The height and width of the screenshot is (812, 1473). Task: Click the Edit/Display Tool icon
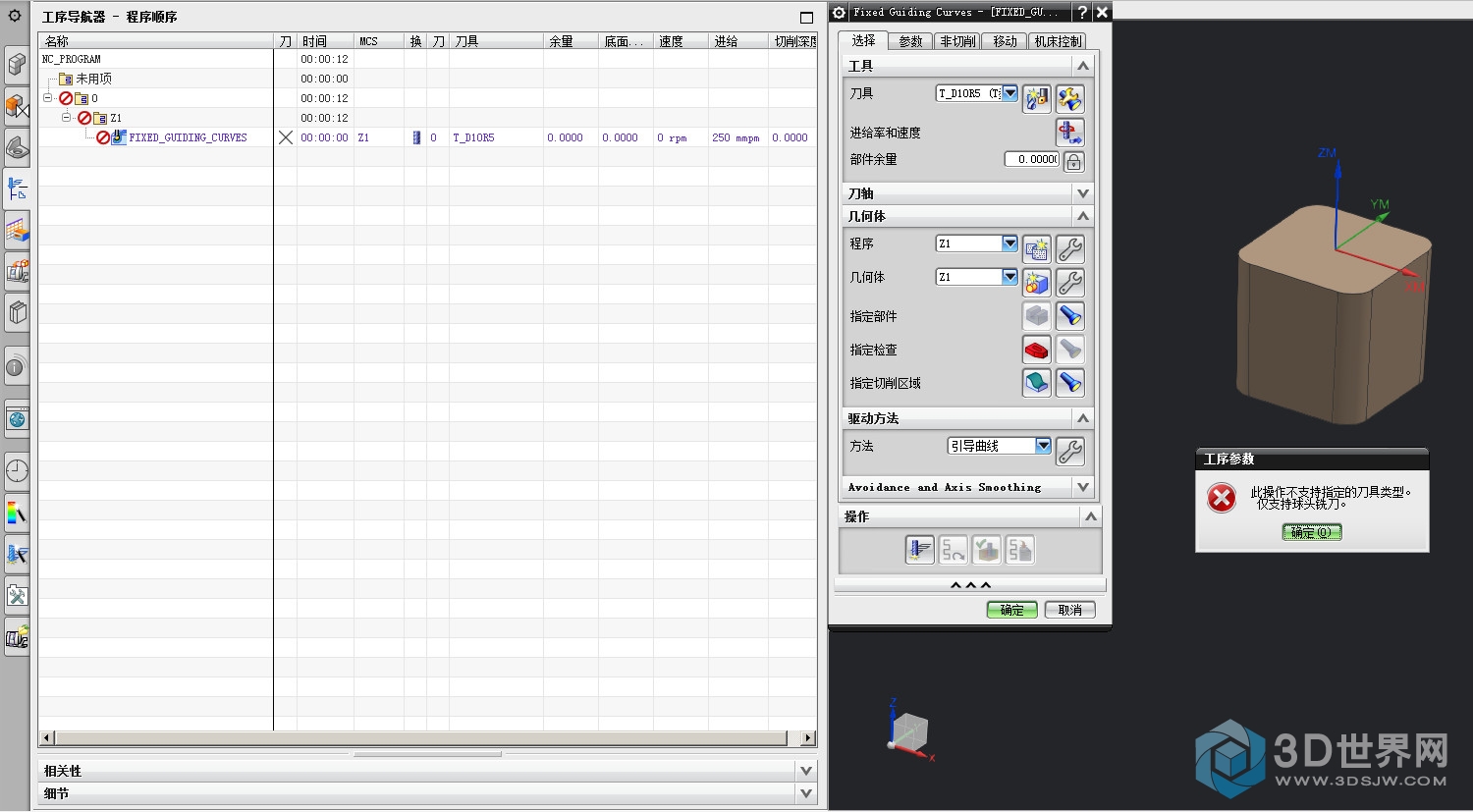click(1069, 98)
